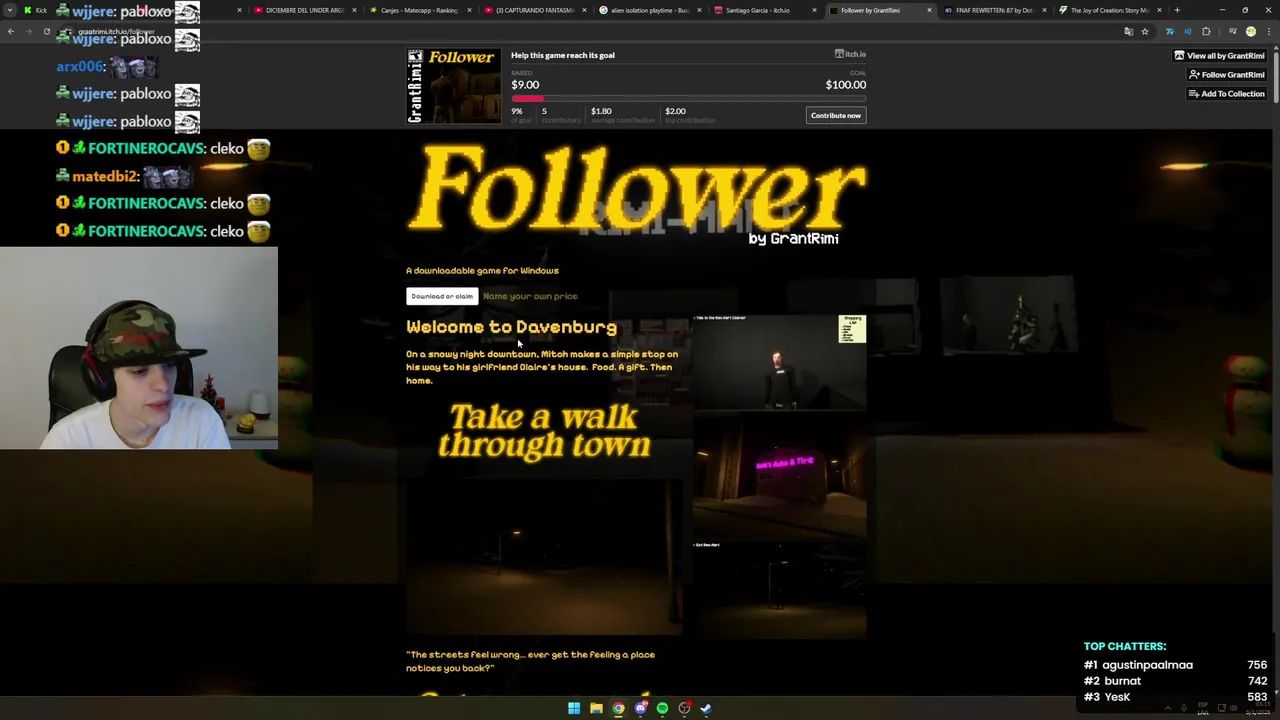Image resolution: width=1280 pixels, height=720 pixels.
Task: Click the Chrome taskbar icon
Action: click(x=618, y=708)
